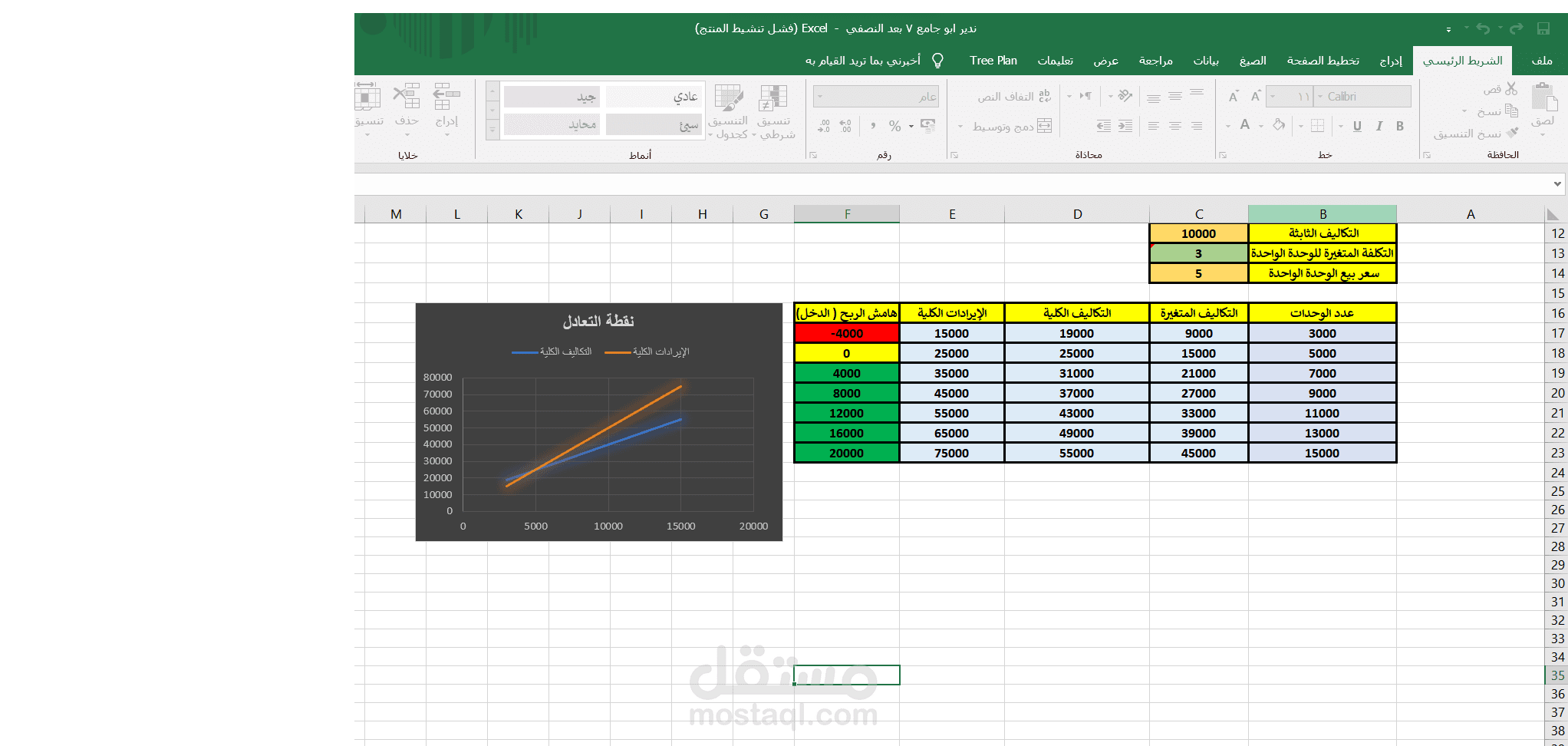Click the Insert cells icon
The height and width of the screenshot is (746, 1568).
click(x=446, y=97)
